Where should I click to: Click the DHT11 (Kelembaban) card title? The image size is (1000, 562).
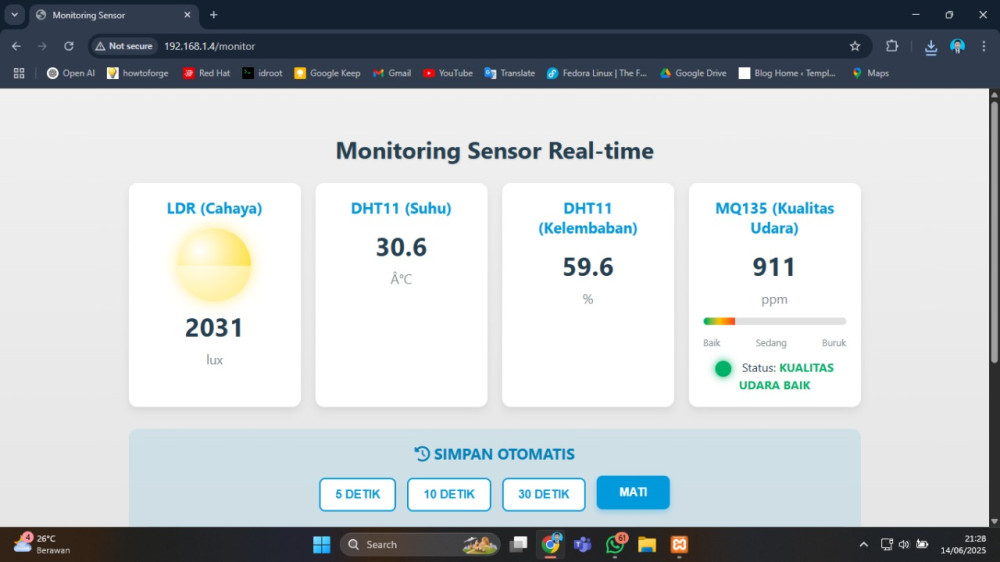[x=587, y=218]
